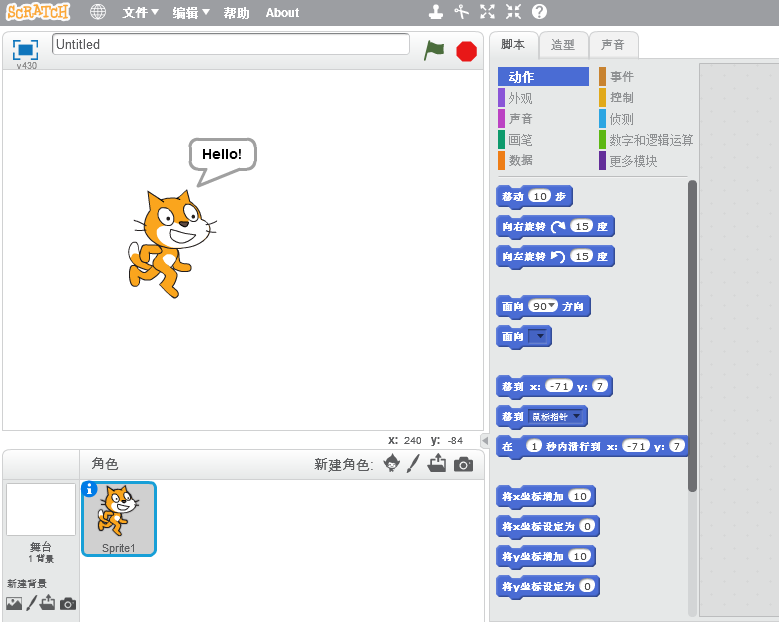Switch to the 声音 tab

point(613,45)
